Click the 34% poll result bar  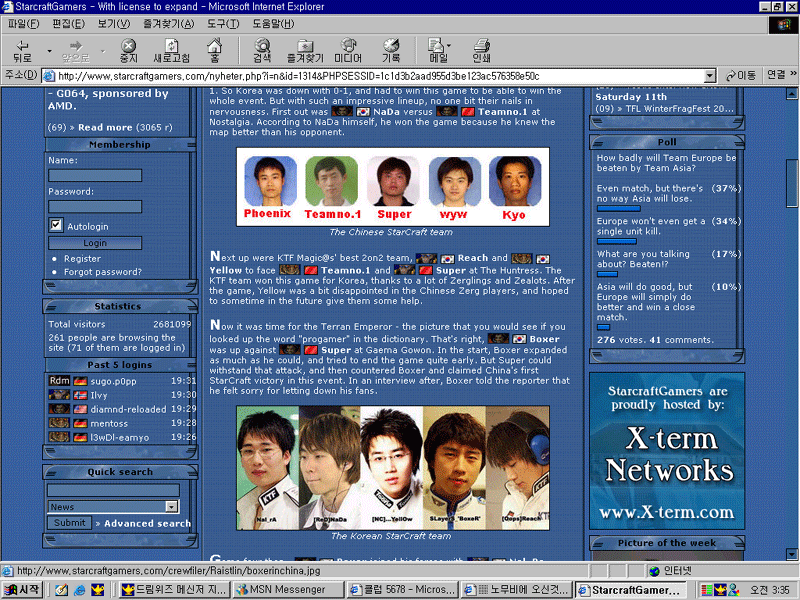(616, 241)
